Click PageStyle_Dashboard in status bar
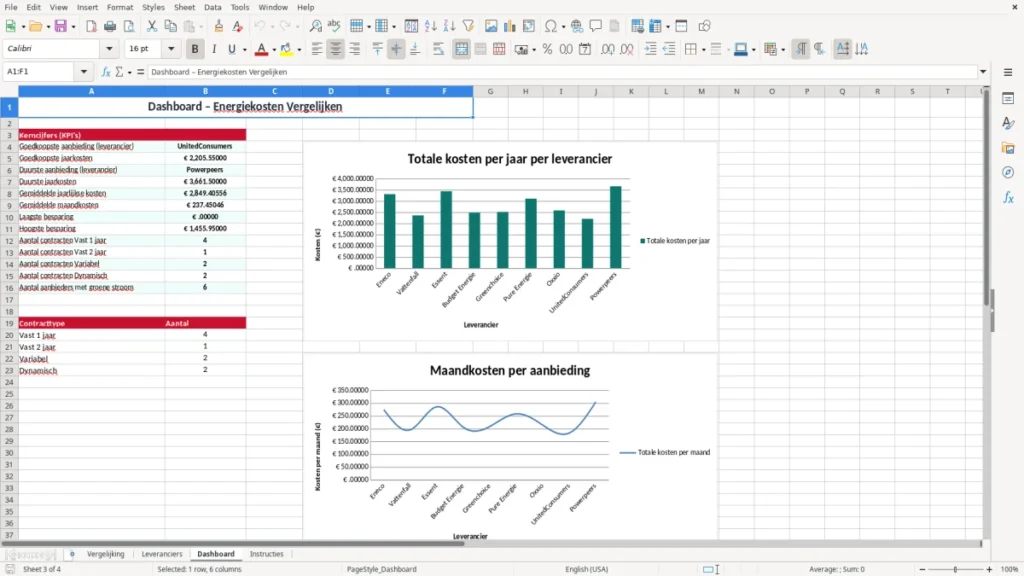This screenshot has height=576, width=1024. click(381, 569)
